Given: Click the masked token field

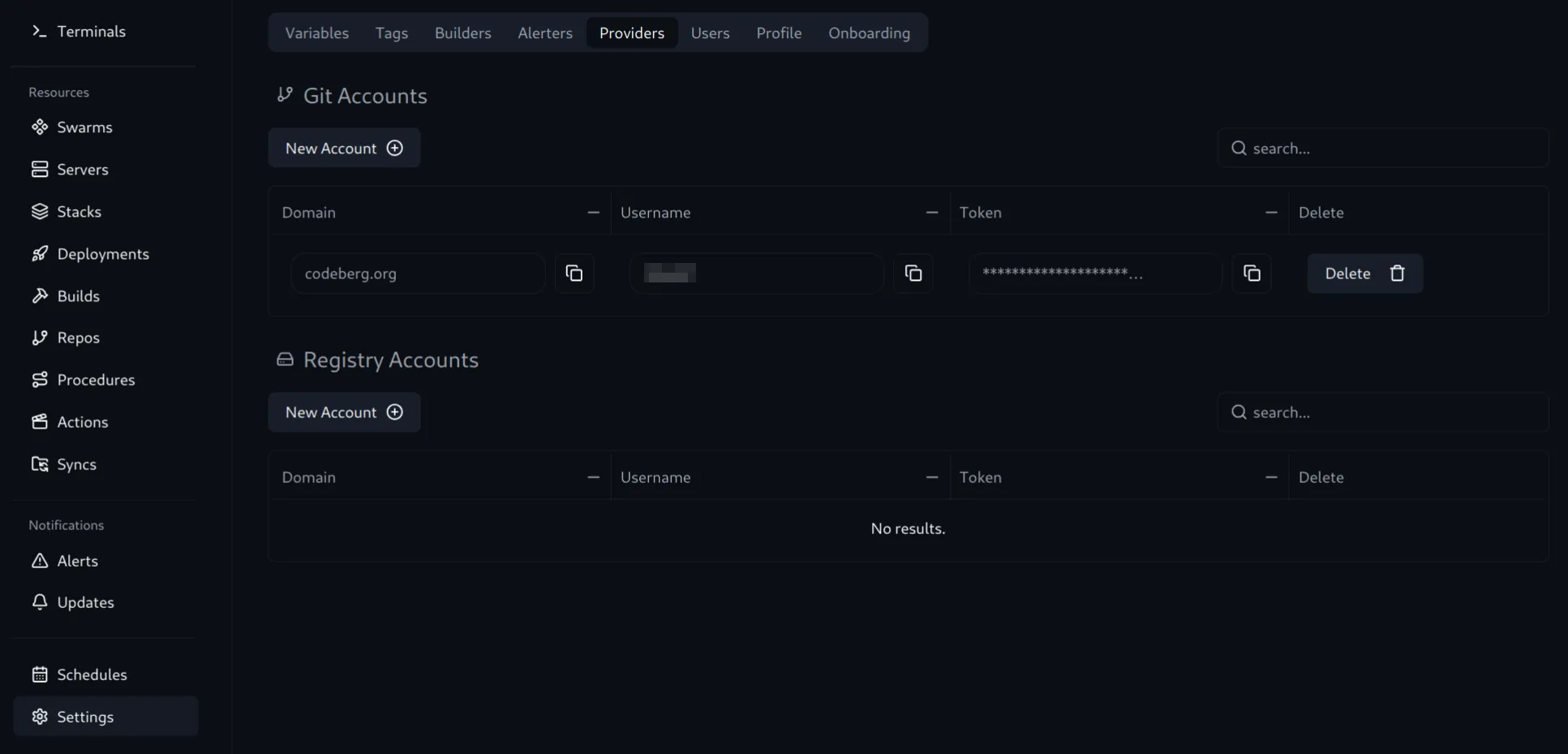Looking at the screenshot, I should click(x=1095, y=274).
